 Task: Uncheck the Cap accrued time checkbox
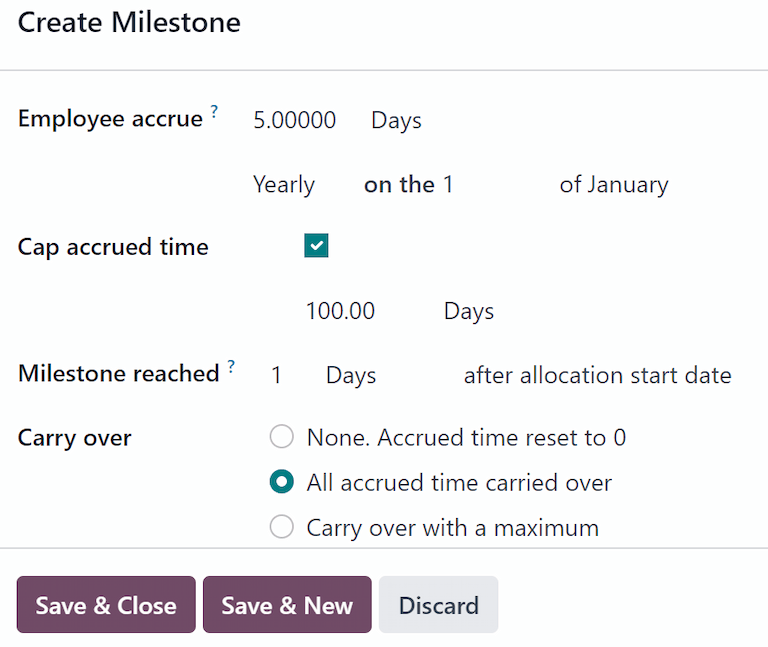click(316, 246)
